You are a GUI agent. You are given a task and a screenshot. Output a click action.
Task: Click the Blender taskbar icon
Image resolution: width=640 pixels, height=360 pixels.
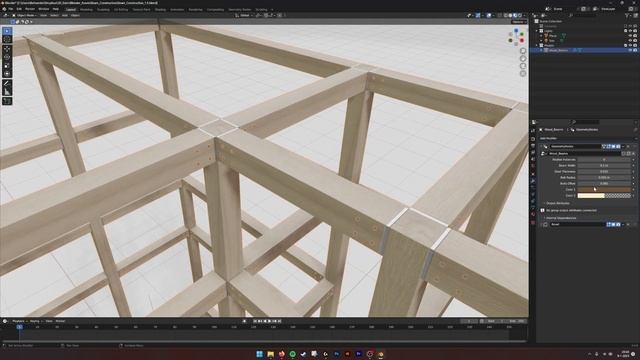pyautogui.click(x=380, y=354)
